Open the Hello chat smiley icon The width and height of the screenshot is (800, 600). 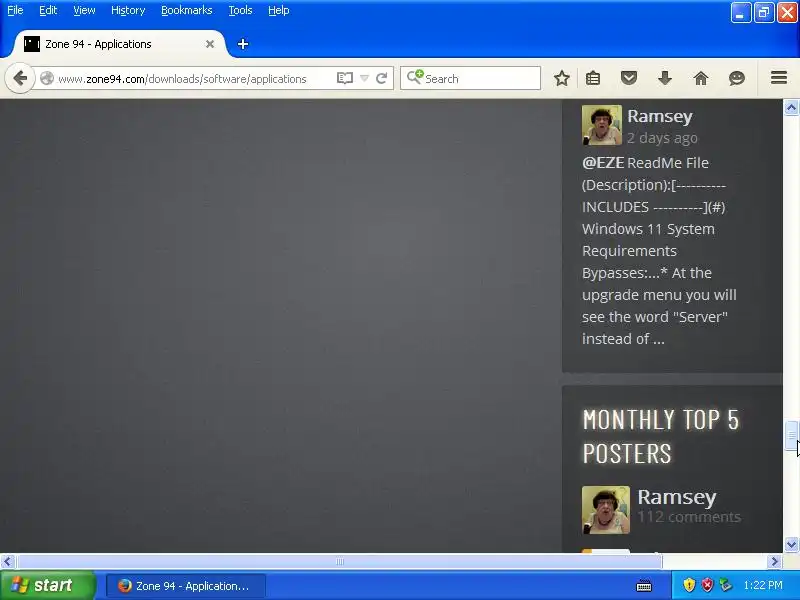(x=737, y=79)
